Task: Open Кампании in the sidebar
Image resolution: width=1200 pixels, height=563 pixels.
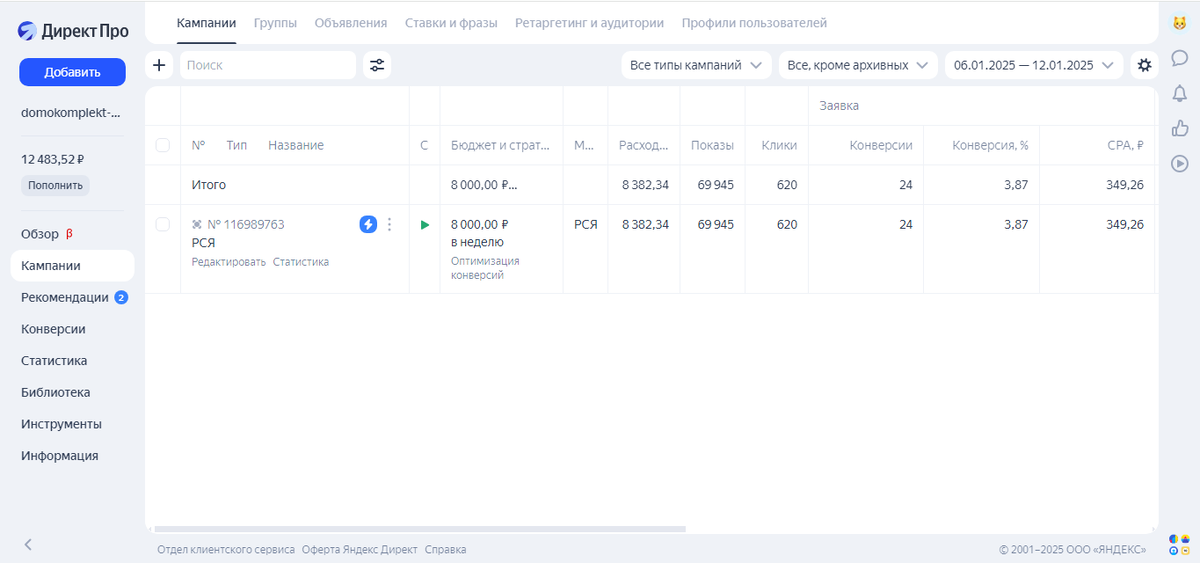Action: tap(72, 266)
